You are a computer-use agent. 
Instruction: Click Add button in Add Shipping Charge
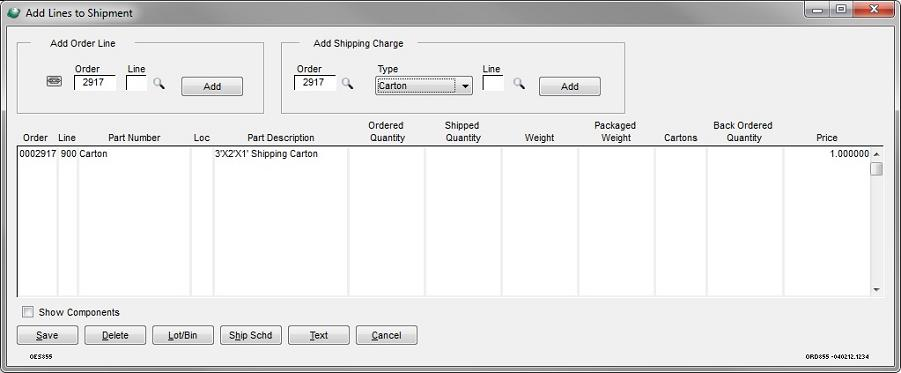click(569, 86)
